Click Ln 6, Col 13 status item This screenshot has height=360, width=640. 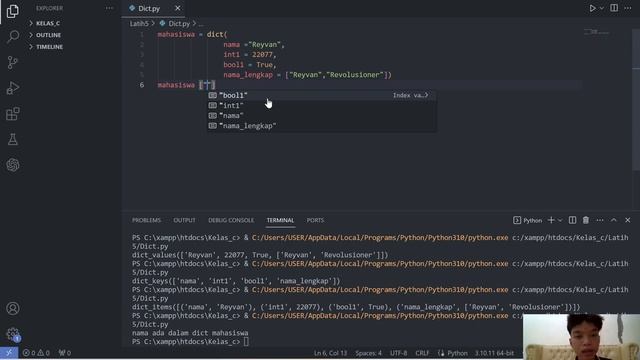[330, 353]
